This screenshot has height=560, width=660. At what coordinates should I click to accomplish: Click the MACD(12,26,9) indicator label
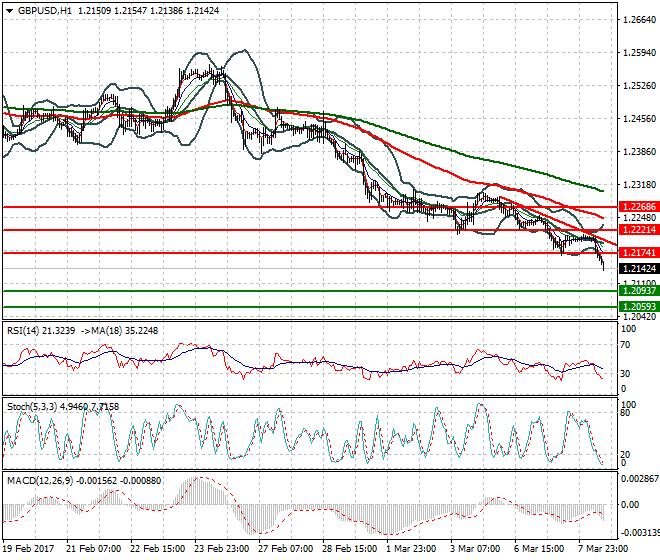point(84,480)
